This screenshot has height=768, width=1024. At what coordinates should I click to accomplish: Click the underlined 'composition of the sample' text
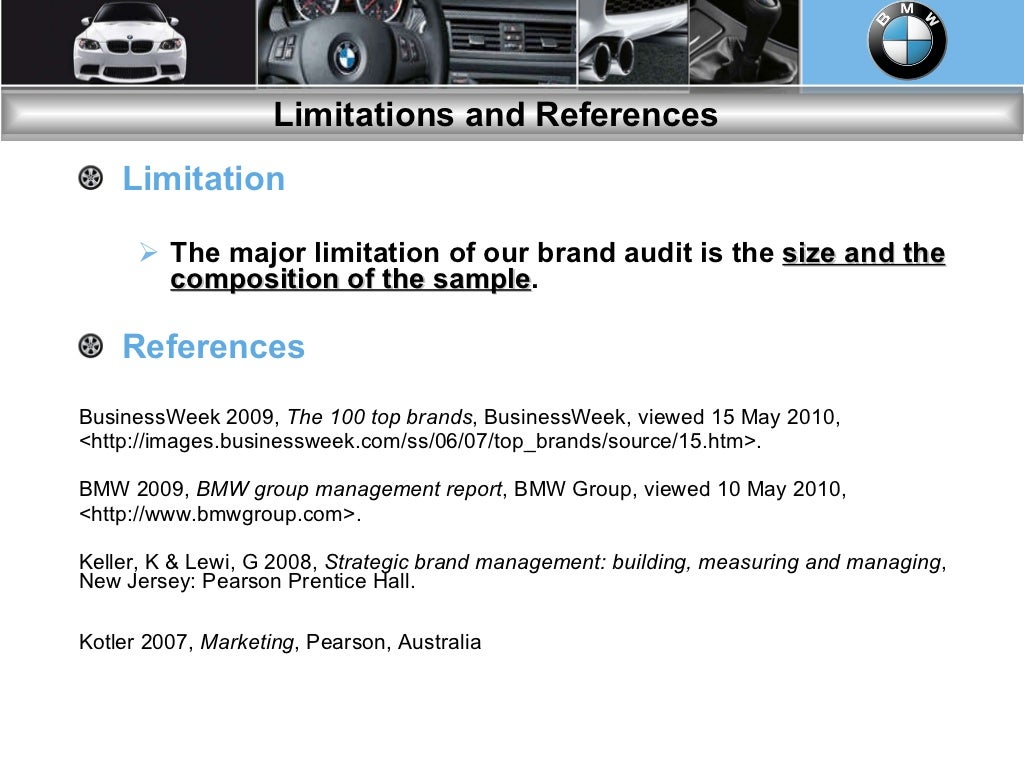[x=351, y=280]
